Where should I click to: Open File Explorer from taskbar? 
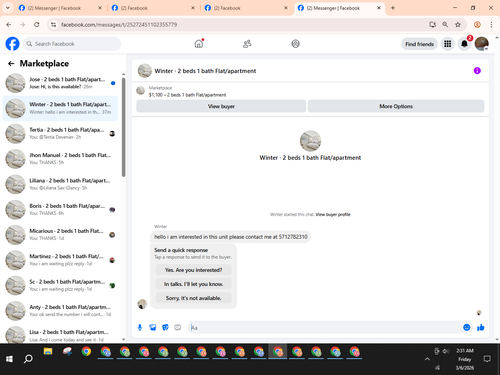tap(48, 352)
